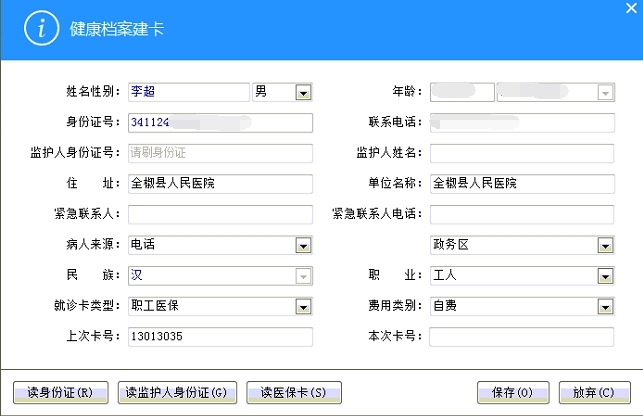Save the record with 保存(O)
This screenshot has width=643, height=416.
coord(513,393)
